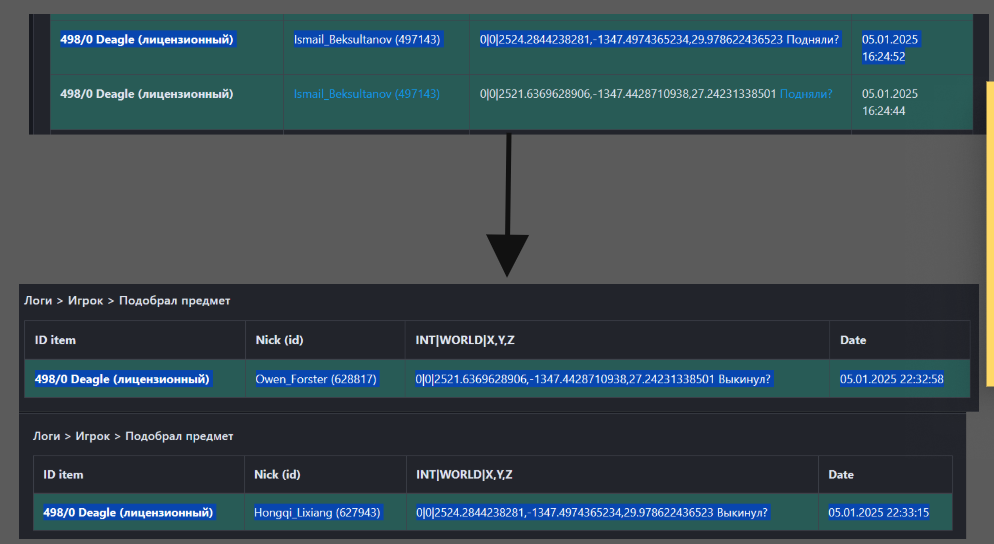Click the Deagle item cell in Owen_Forster's row
Screen dimensions: 994x544
click(122, 379)
